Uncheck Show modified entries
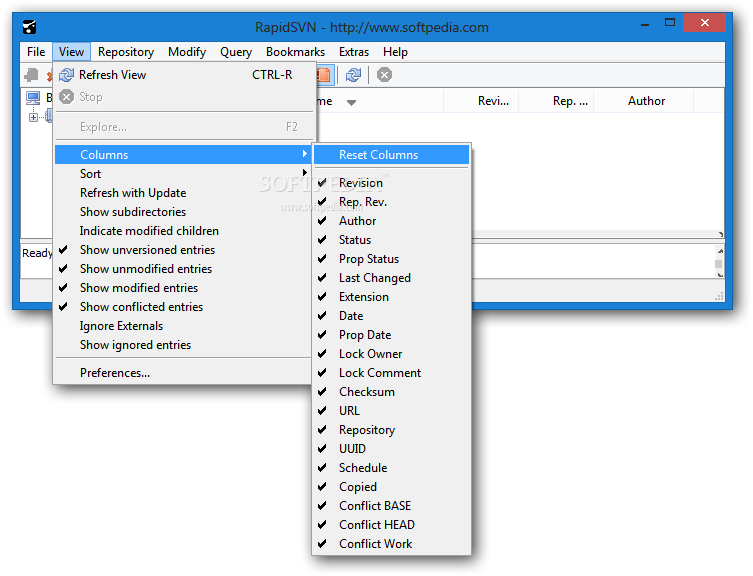This screenshot has height=576, width=753. click(184, 288)
